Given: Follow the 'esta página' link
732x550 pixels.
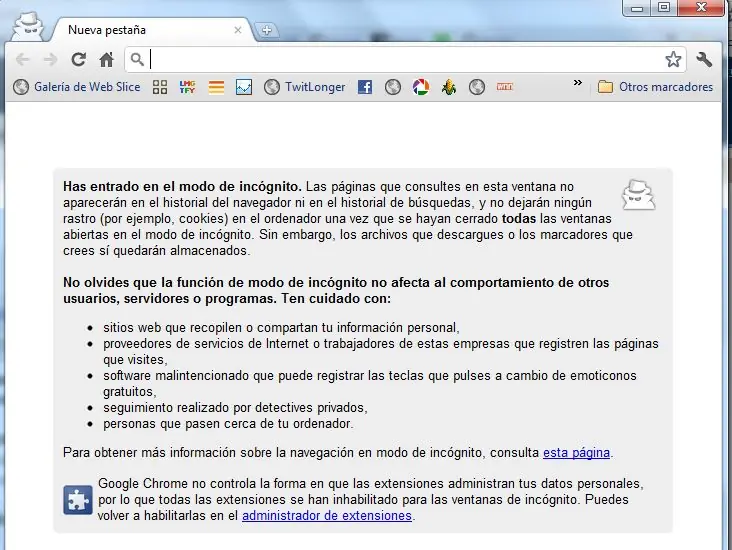Looking at the screenshot, I should pos(576,453).
